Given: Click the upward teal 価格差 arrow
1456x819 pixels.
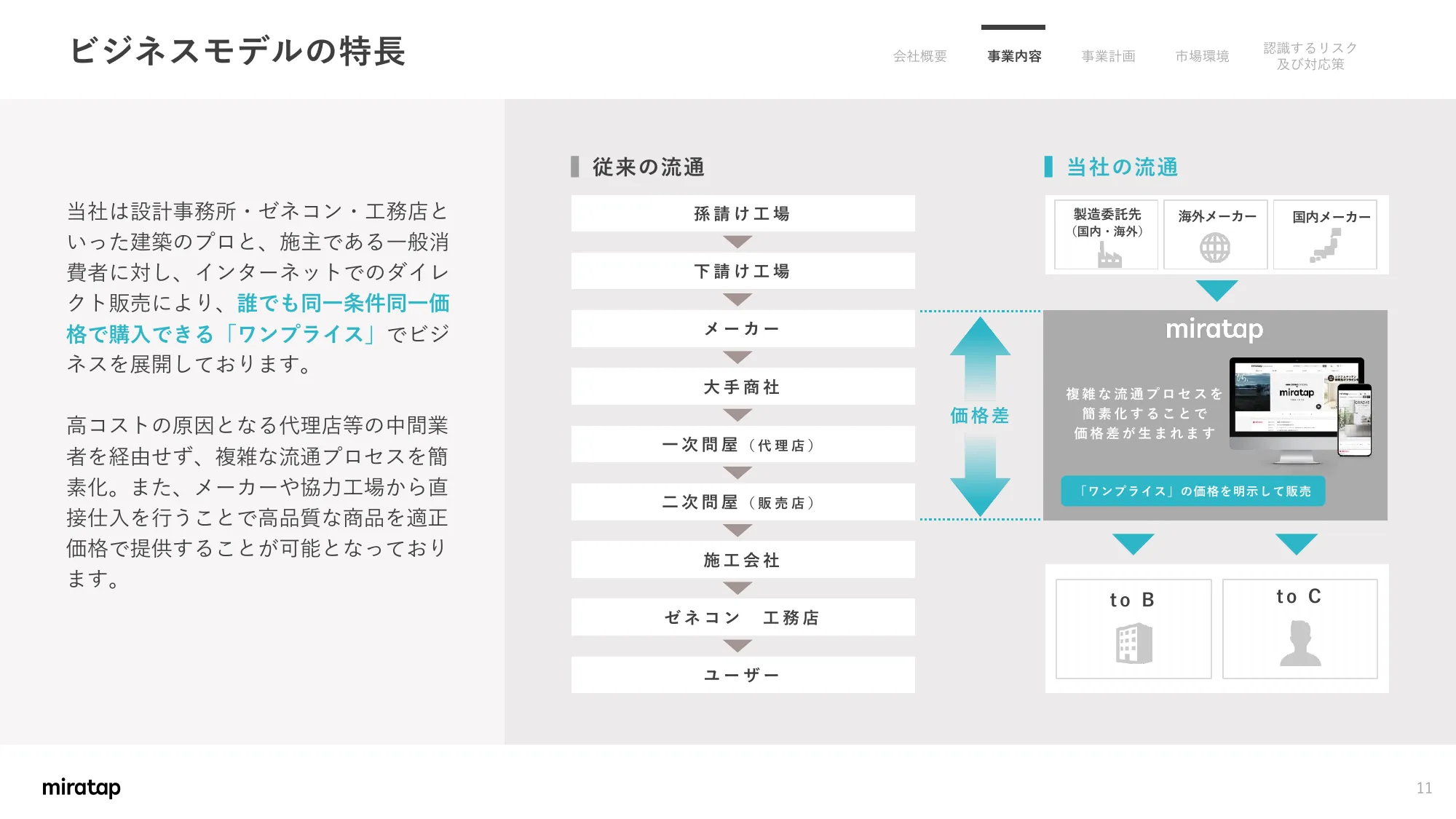Looking at the screenshot, I should 980,358.
